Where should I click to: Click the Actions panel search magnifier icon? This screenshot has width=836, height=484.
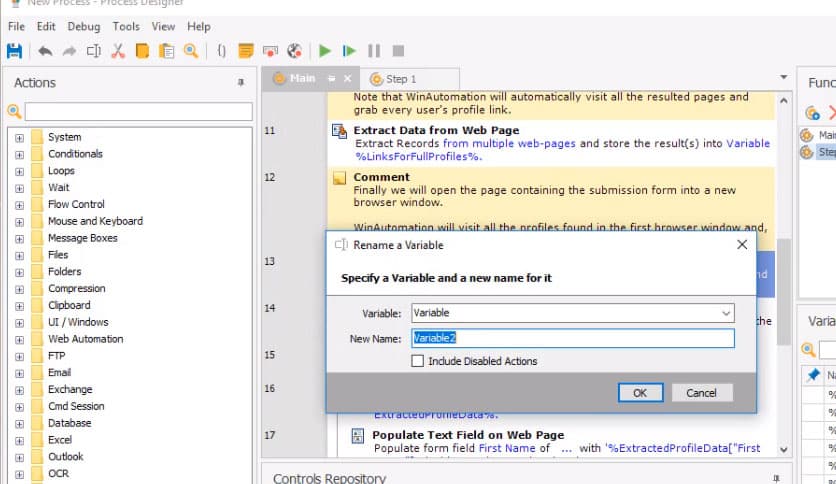pos(14,111)
